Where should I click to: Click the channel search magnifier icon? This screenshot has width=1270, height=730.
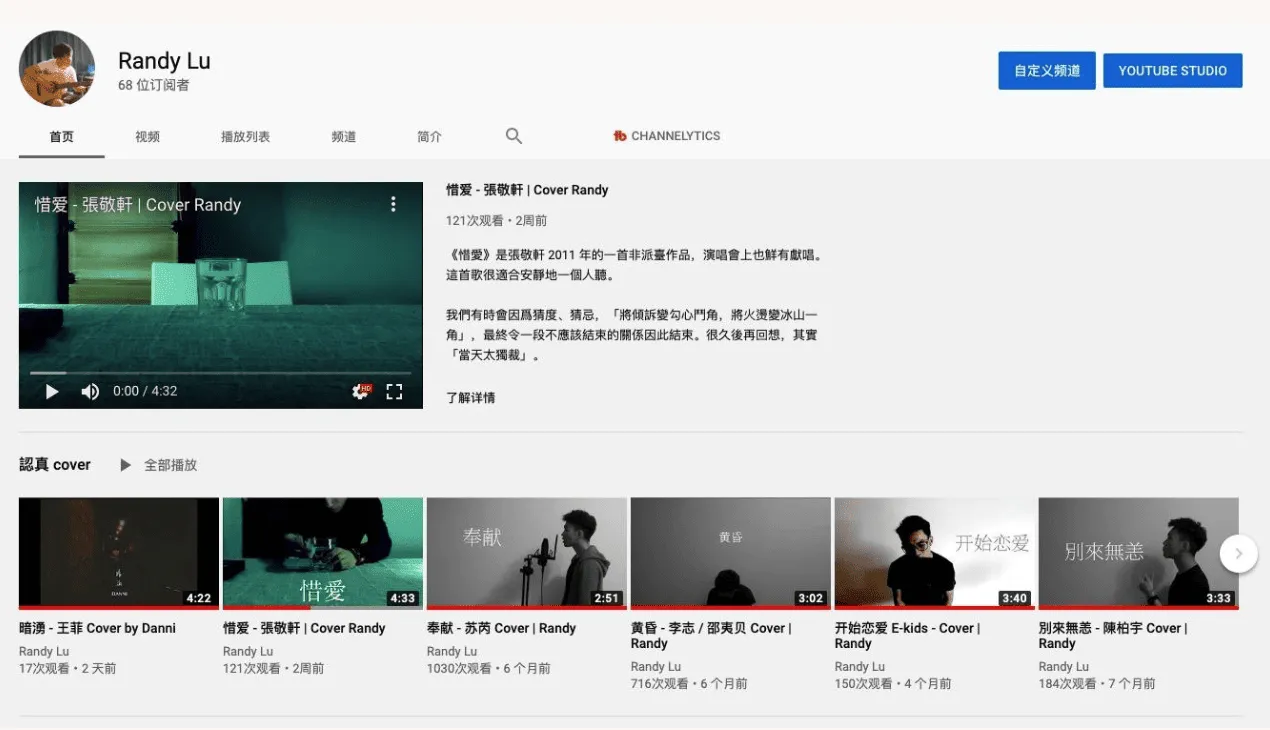(514, 136)
